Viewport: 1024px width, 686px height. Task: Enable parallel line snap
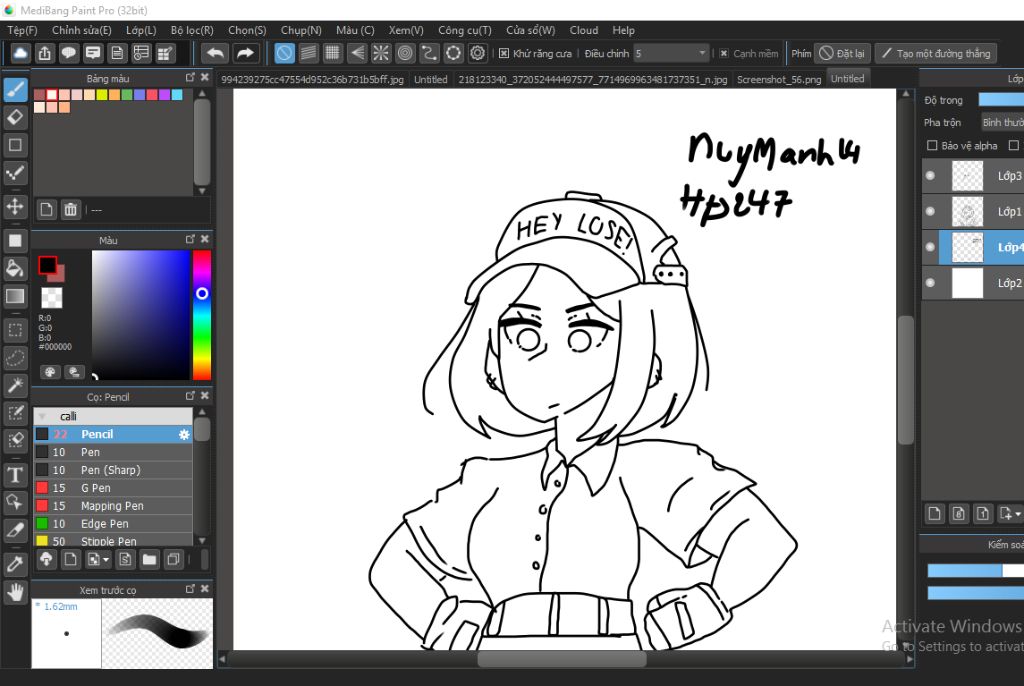(308, 54)
